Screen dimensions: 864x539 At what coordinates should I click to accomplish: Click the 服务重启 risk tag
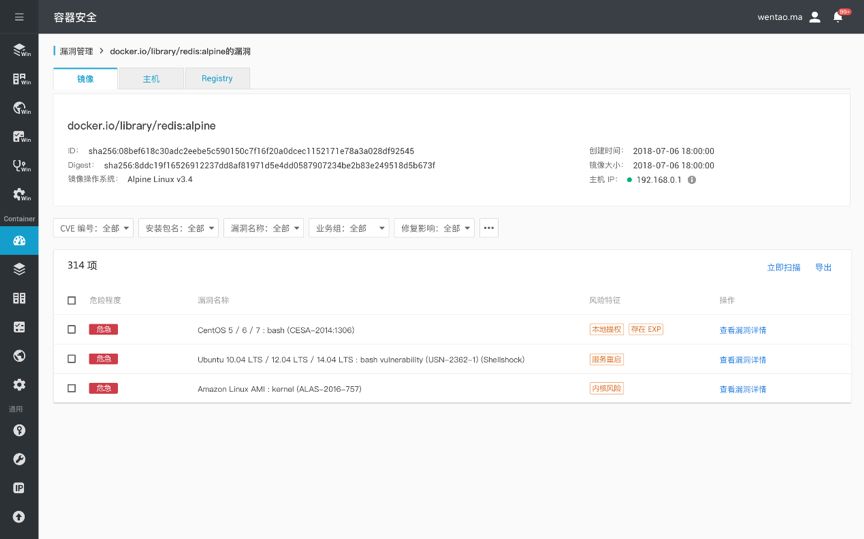[x=607, y=359]
